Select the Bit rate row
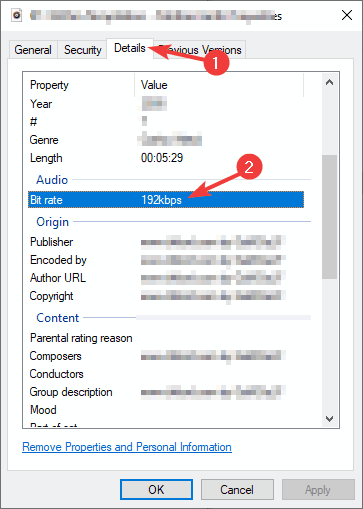This screenshot has width=363, height=509. [x=166, y=200]
